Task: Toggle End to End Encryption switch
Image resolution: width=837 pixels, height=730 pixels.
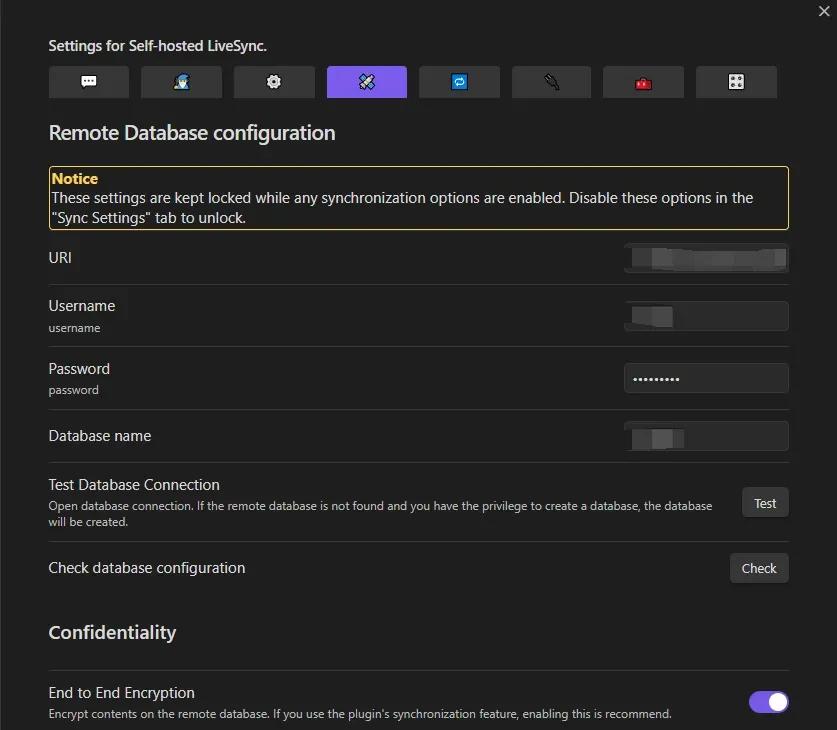Action: tap(768, 702)
